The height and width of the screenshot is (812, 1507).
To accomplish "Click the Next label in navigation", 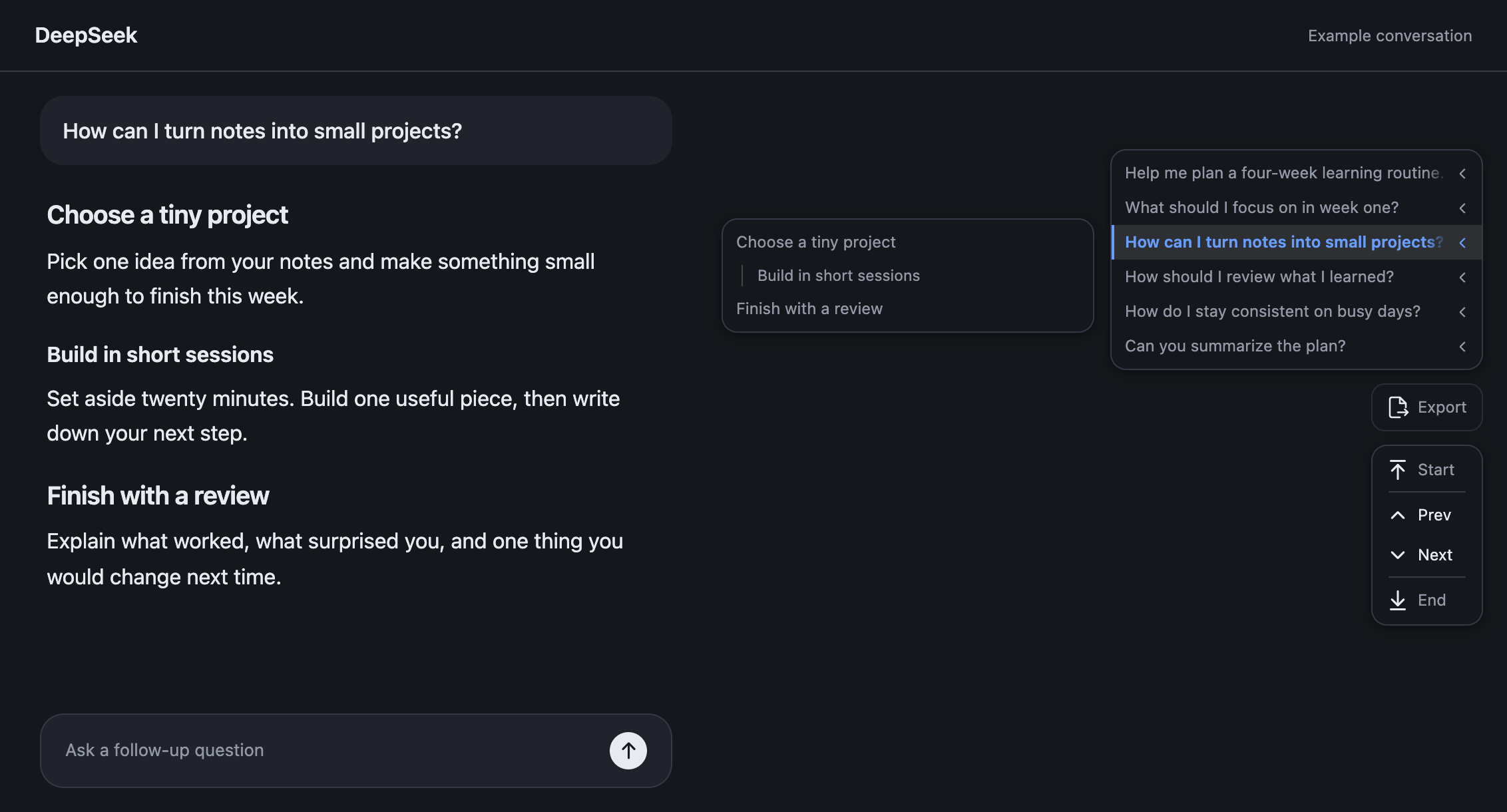I will [1435, 555].
